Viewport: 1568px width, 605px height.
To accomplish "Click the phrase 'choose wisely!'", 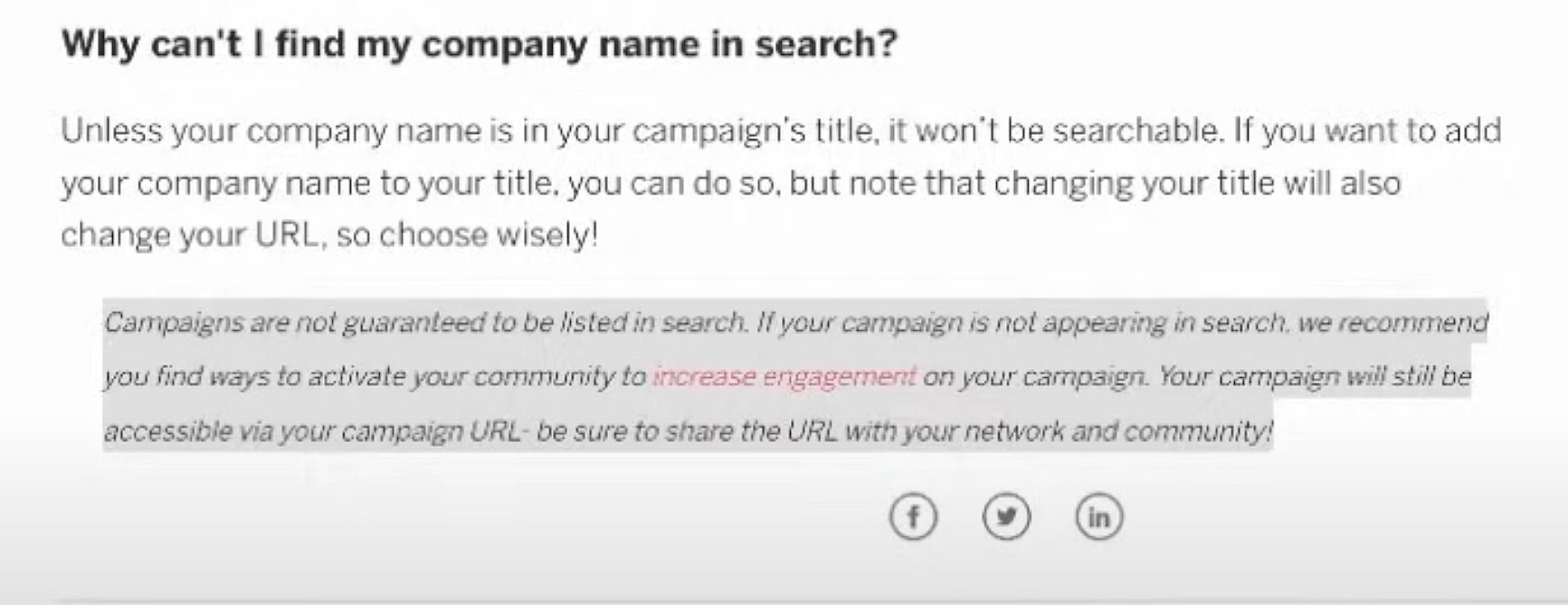I will (x=489, y=235).
